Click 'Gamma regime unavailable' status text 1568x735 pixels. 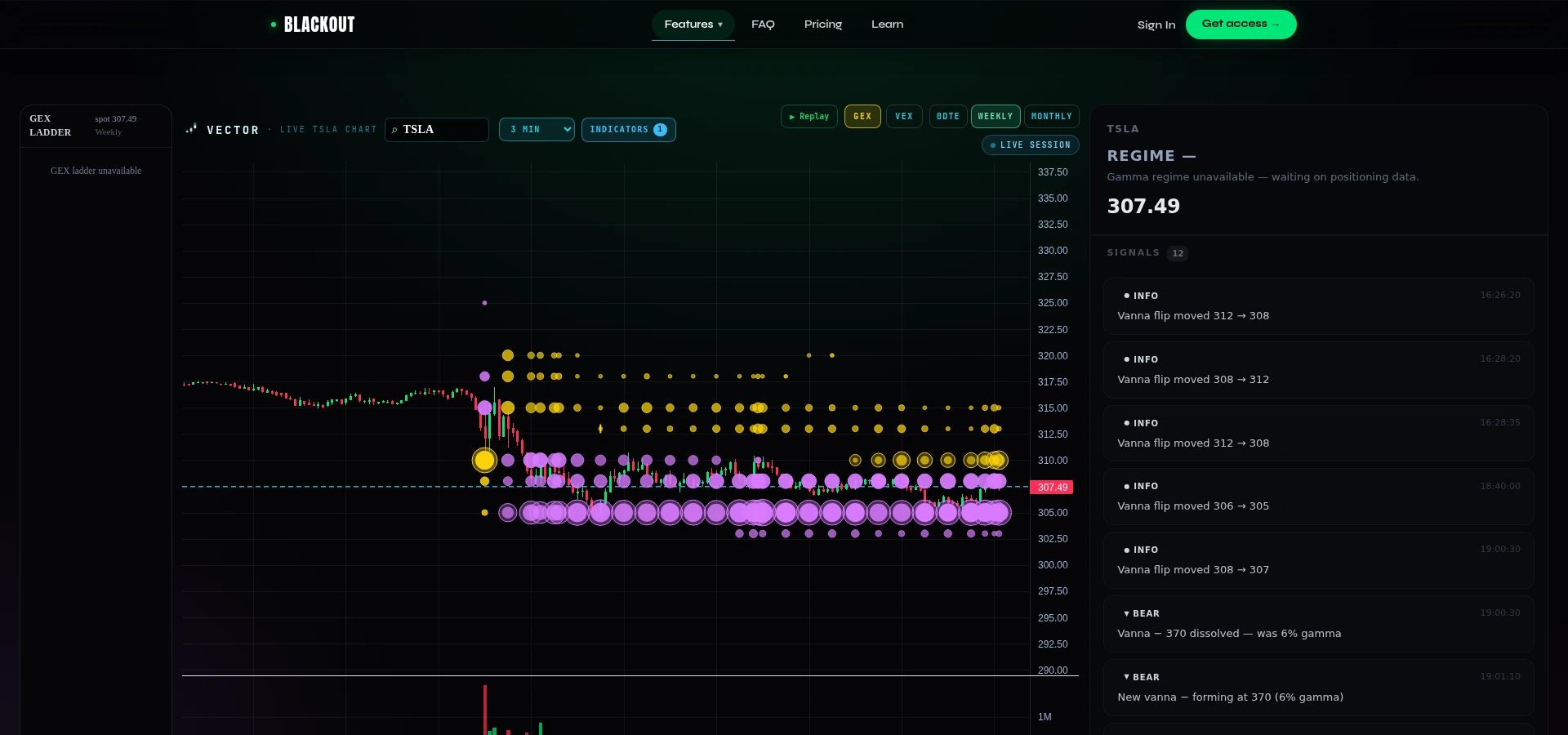(x=1263, y=177)
